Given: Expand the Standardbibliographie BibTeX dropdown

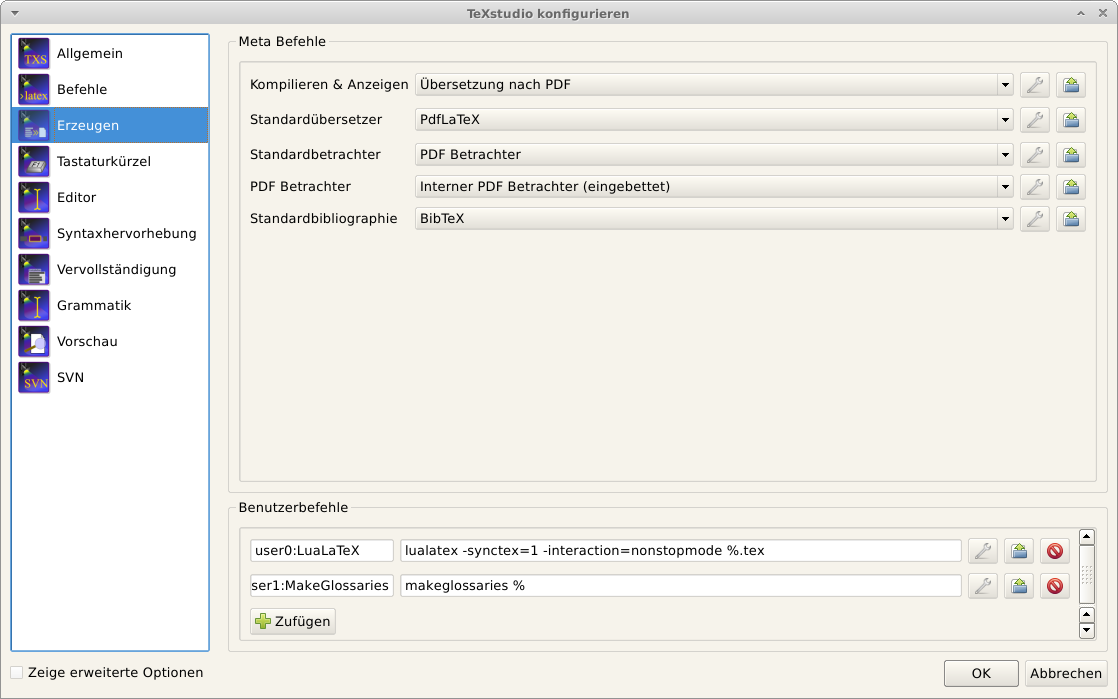Looking at the screenshot, I should click(x=714, y=219).
